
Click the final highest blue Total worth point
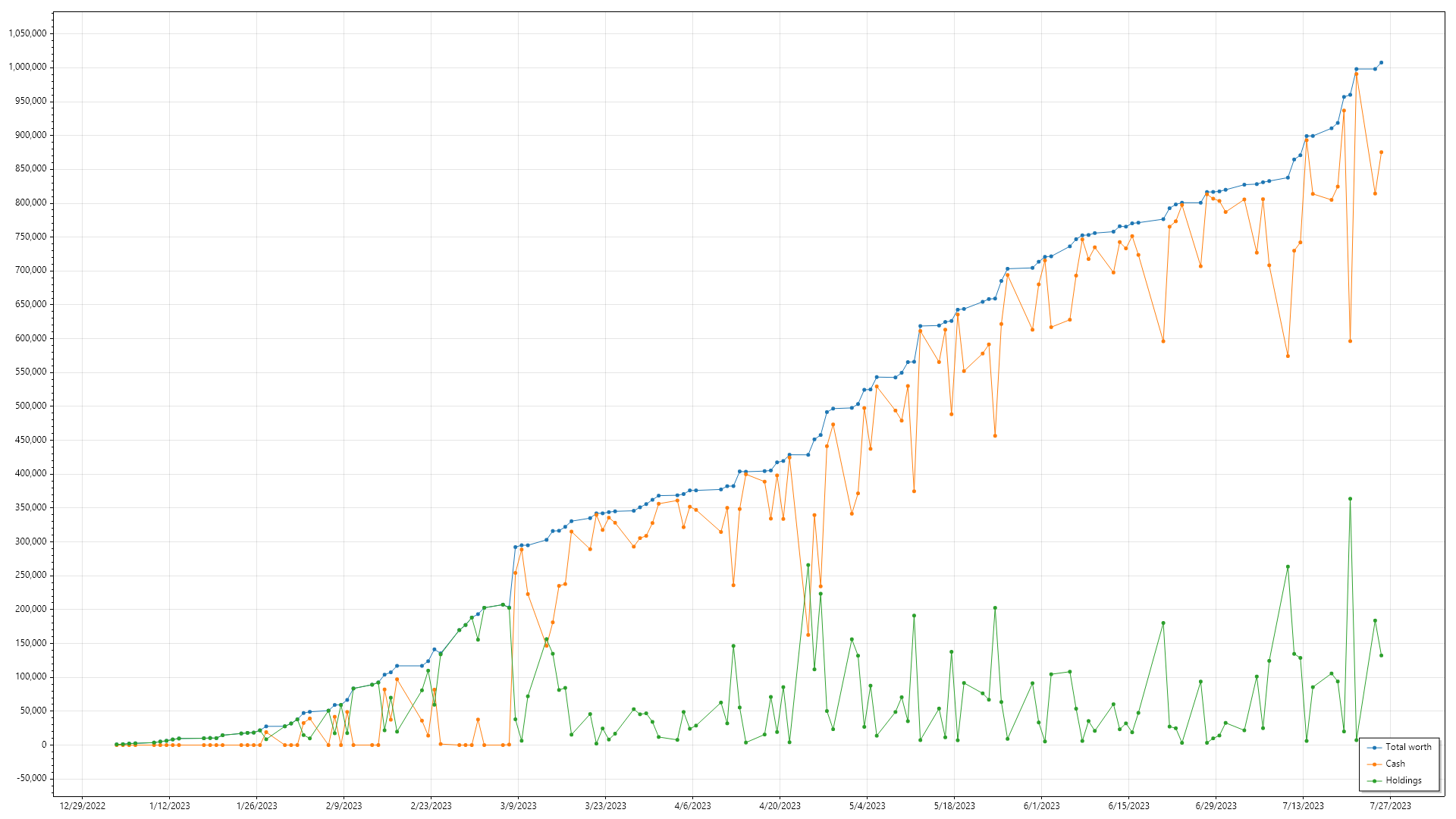pos(1381,63)
